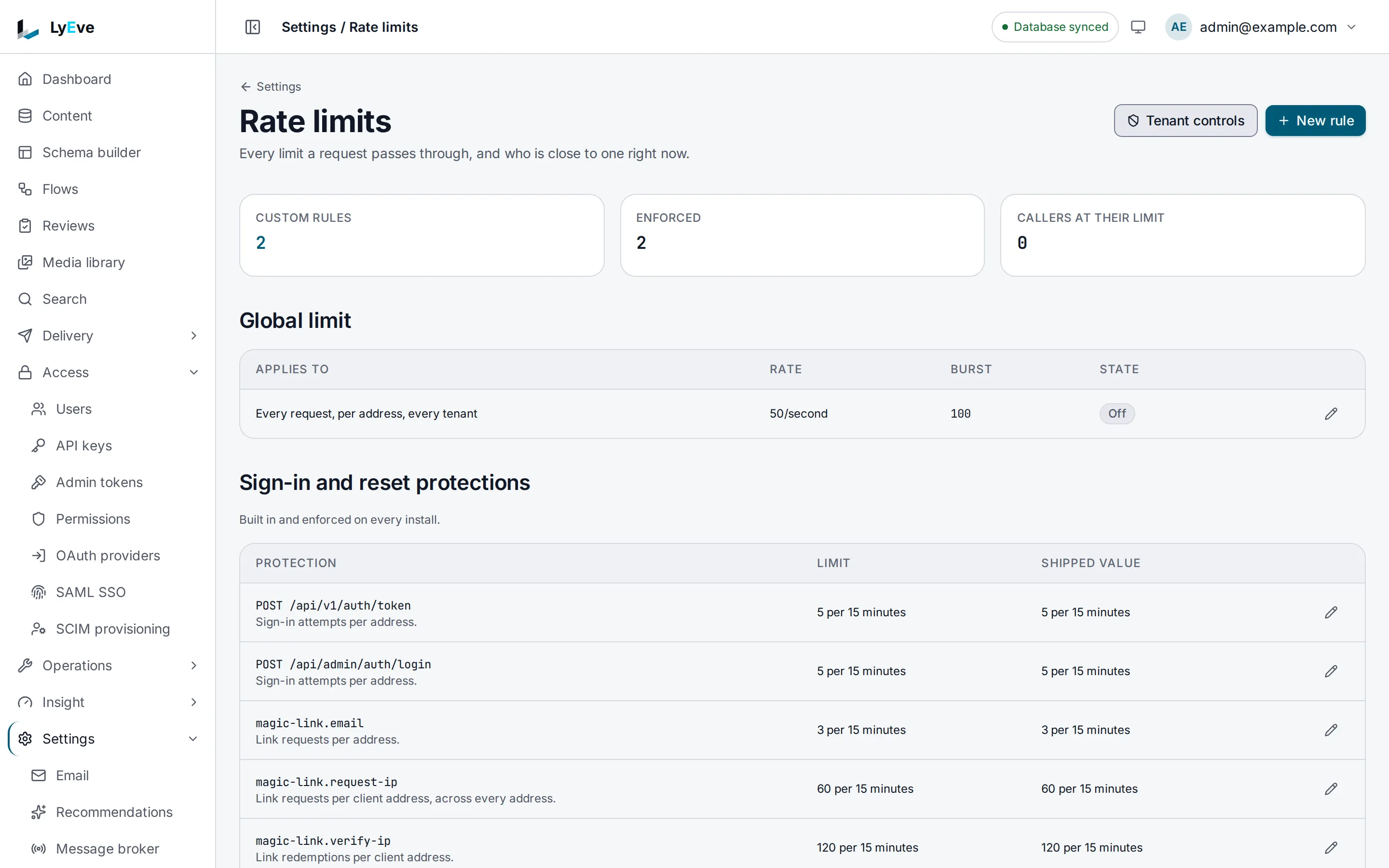The image size is (1389, 868).
Task: Open SAML SSO settings
Action: (115, 593)
